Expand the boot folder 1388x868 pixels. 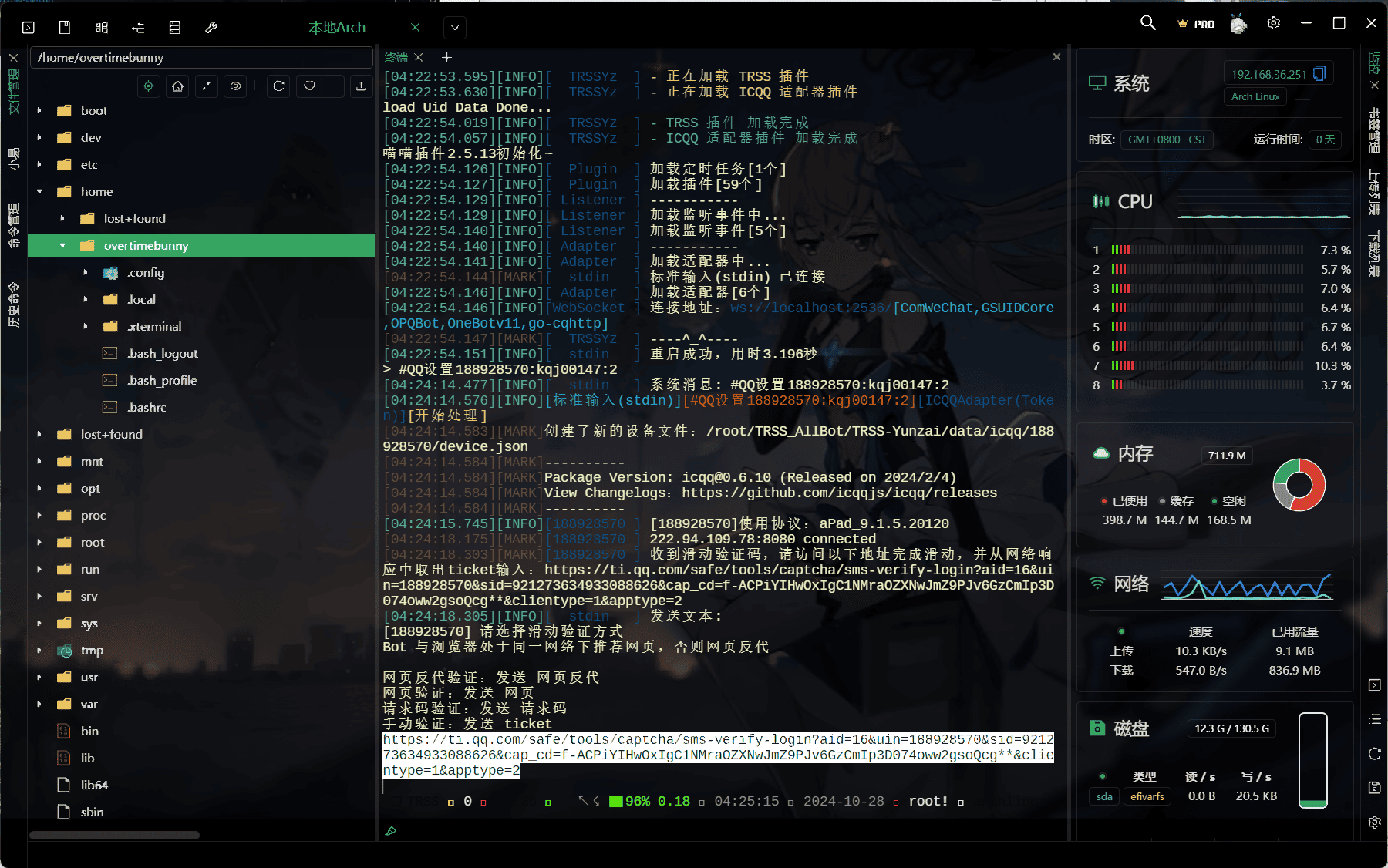pyautogui.click(x=39, y=110)
